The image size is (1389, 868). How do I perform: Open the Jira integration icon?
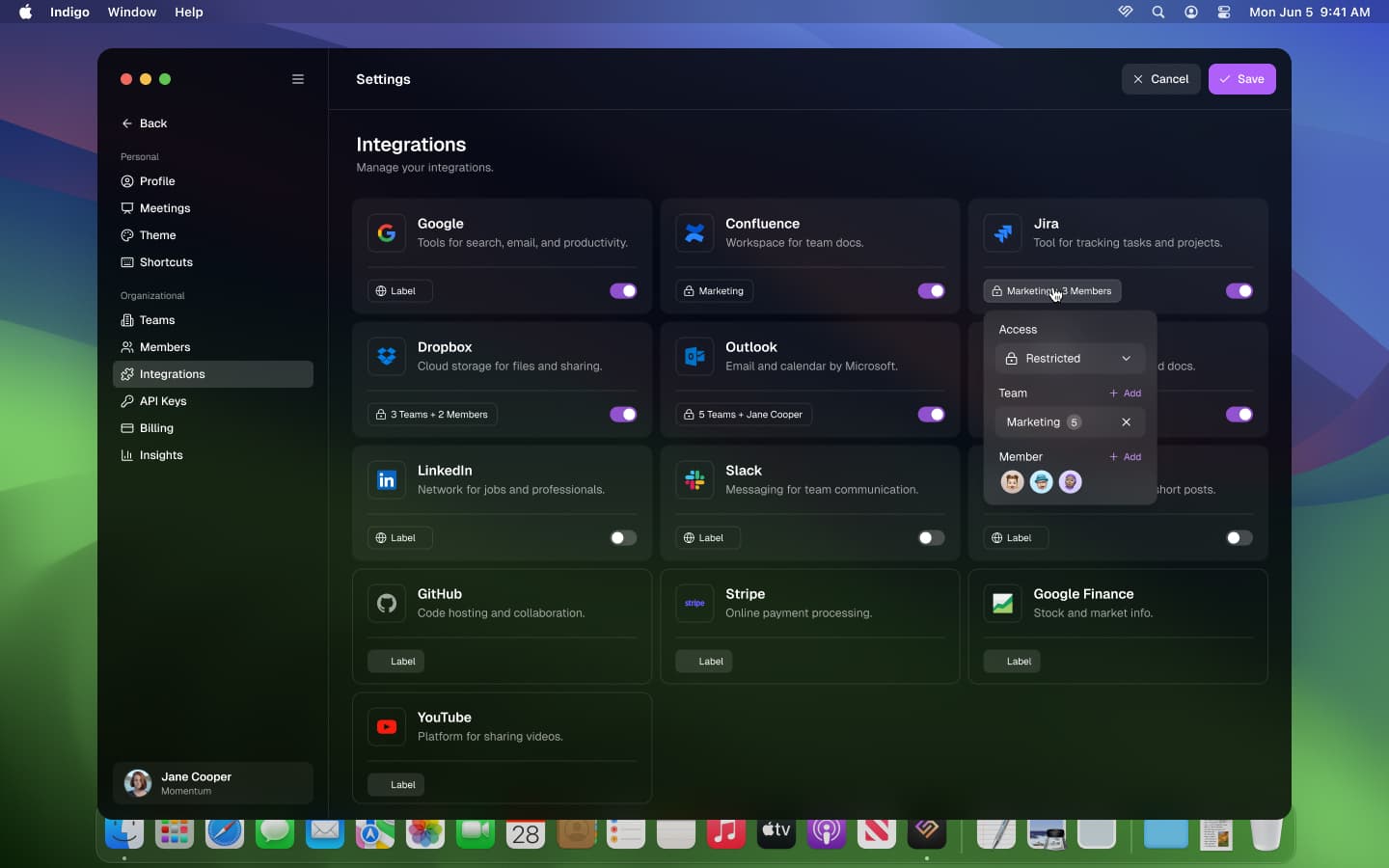[1002, 232]
